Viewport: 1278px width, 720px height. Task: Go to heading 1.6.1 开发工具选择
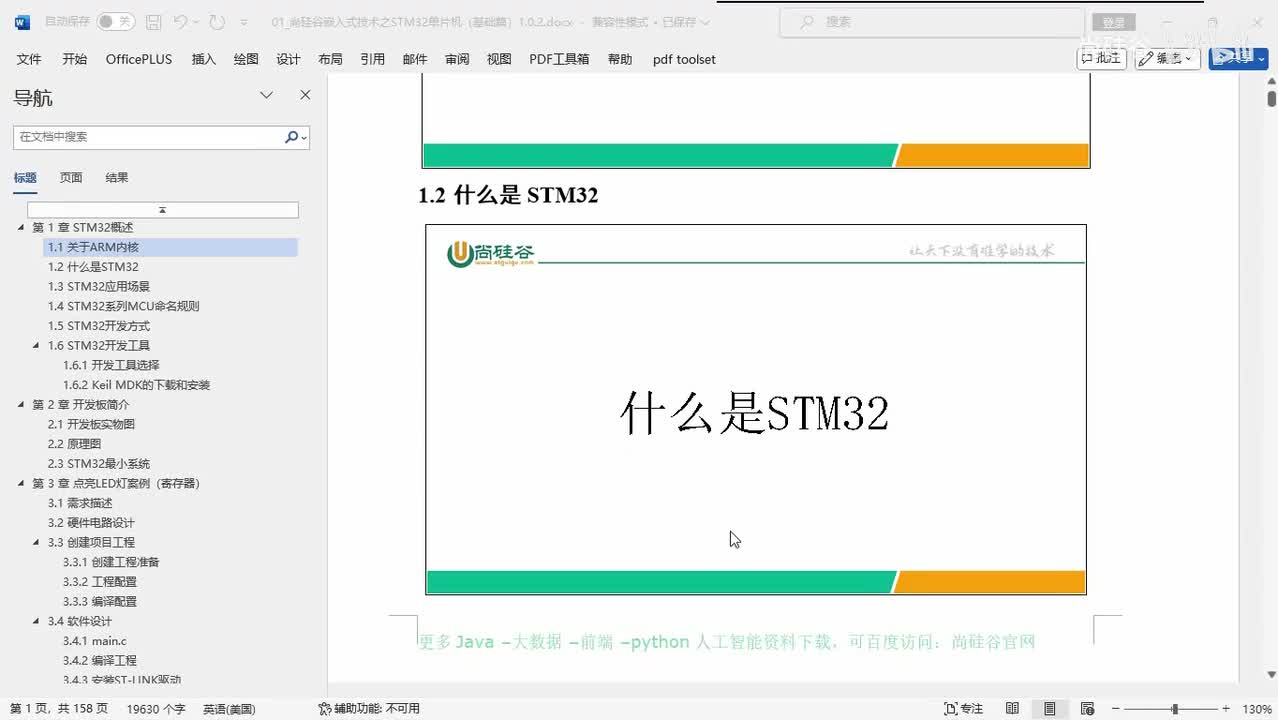click(x=111, y=365)
